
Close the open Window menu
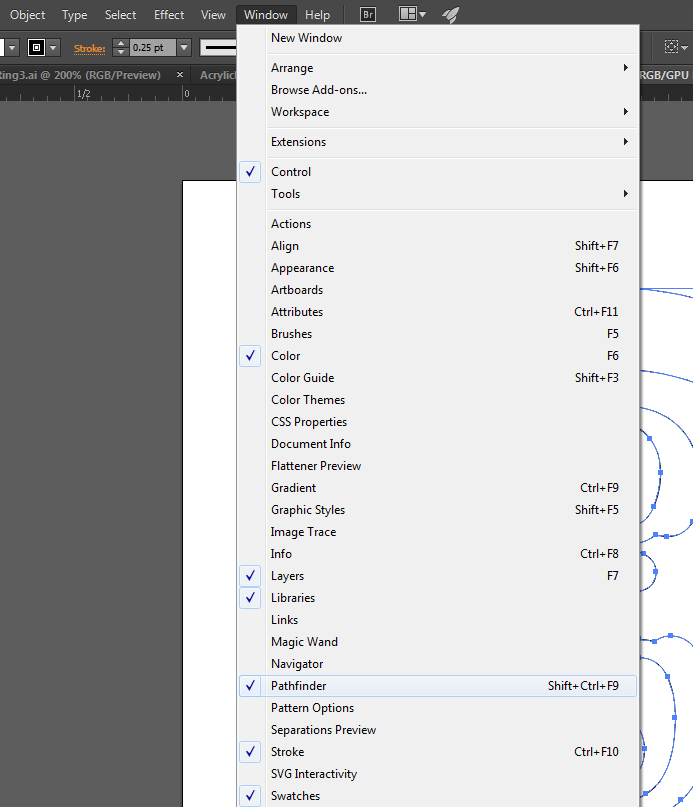point(266,15)
